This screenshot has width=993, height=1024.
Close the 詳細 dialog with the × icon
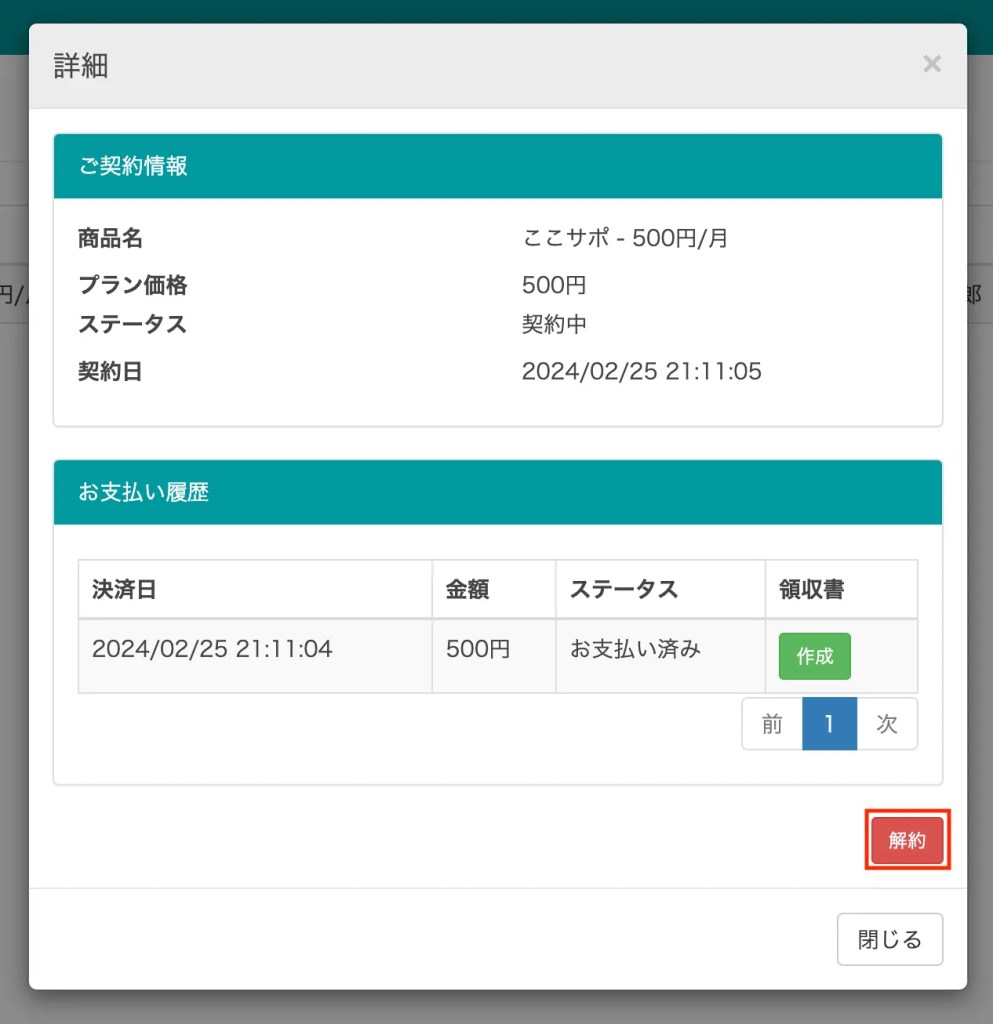pyautogui.click(x=931, y=65)
